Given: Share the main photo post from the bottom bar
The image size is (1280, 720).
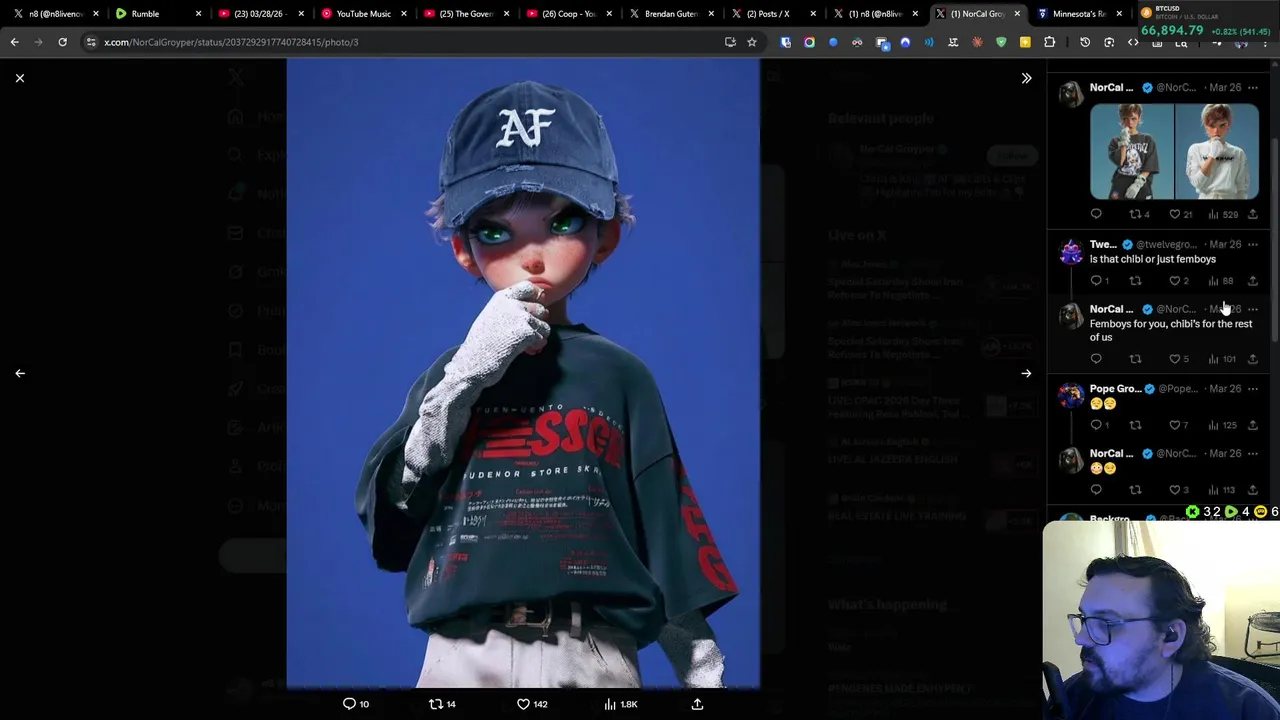Looking at the screenshot, I should 697,704.
